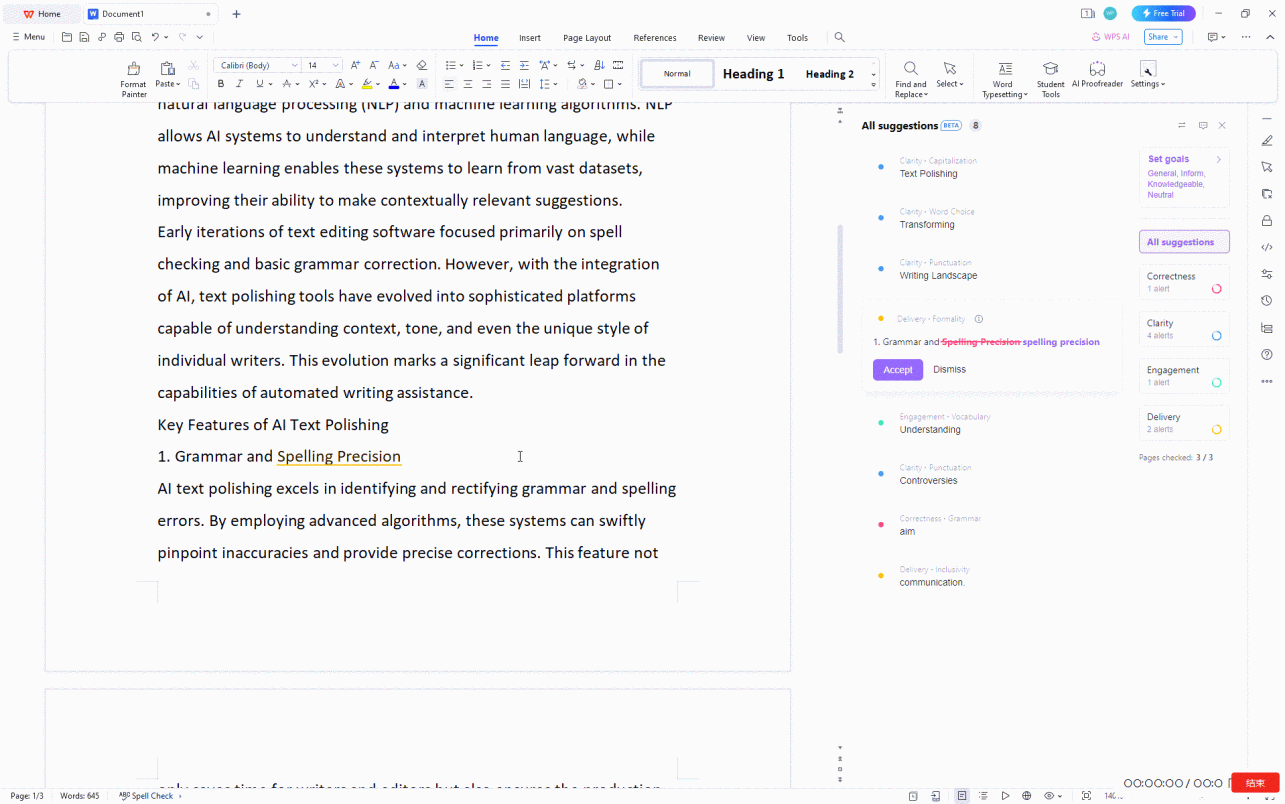Apply the Heading 1 style
The height and width of the screenshot is (804, 1285).
(x=754, y=74)
